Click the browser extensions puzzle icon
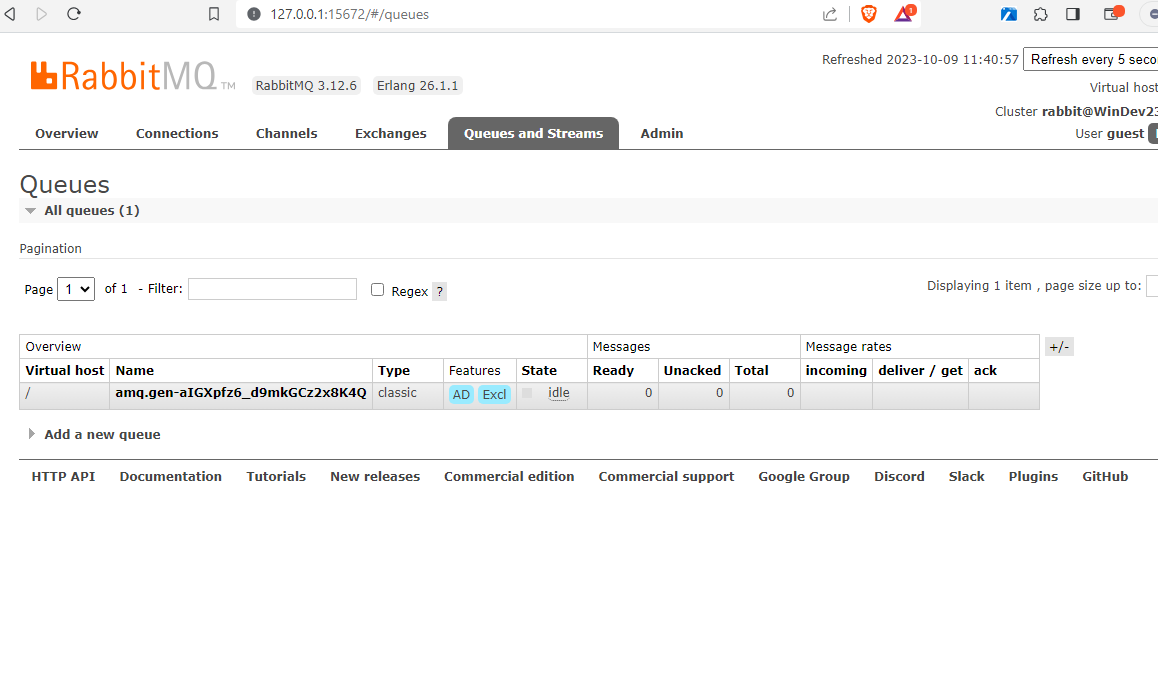 1041,14
